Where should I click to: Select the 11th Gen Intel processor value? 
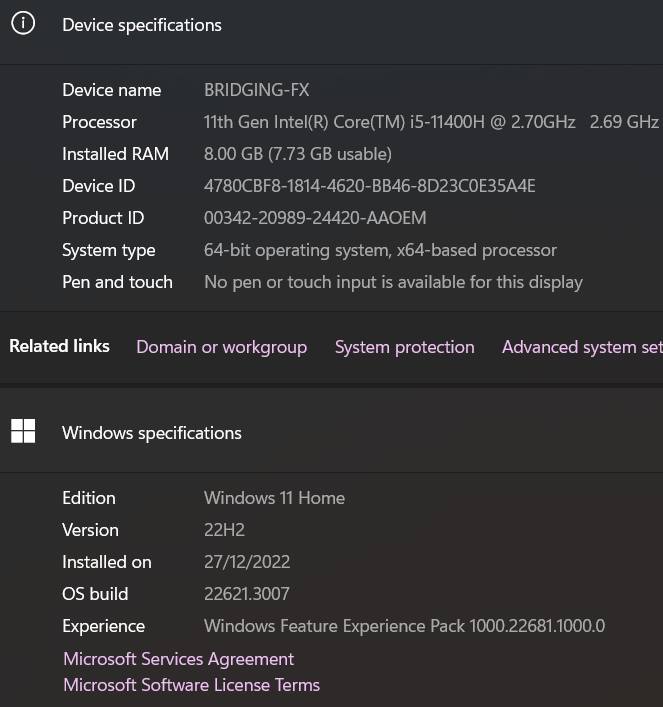[431, 122]
